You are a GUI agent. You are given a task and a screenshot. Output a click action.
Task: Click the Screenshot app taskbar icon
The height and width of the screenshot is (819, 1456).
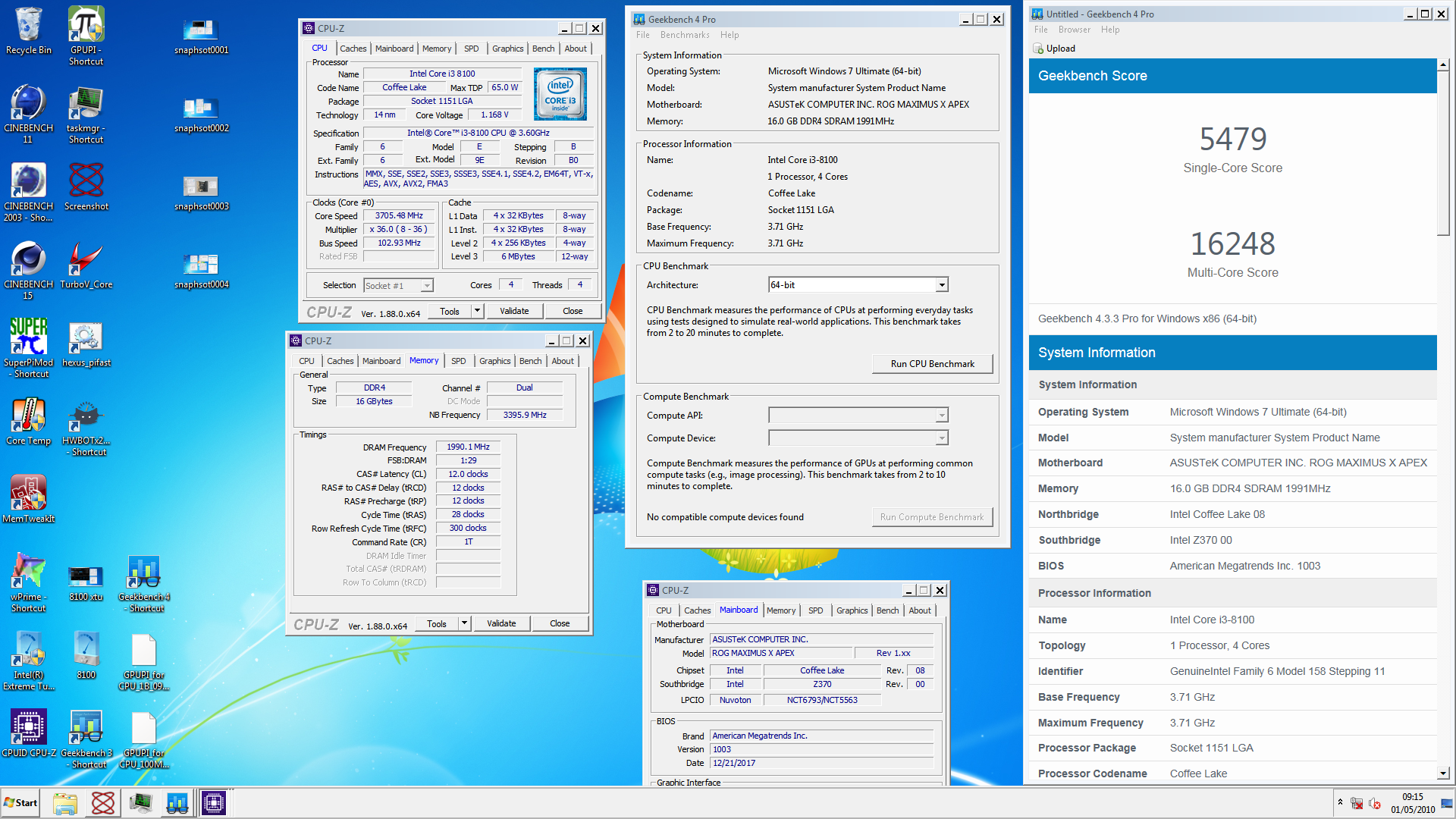103,802
